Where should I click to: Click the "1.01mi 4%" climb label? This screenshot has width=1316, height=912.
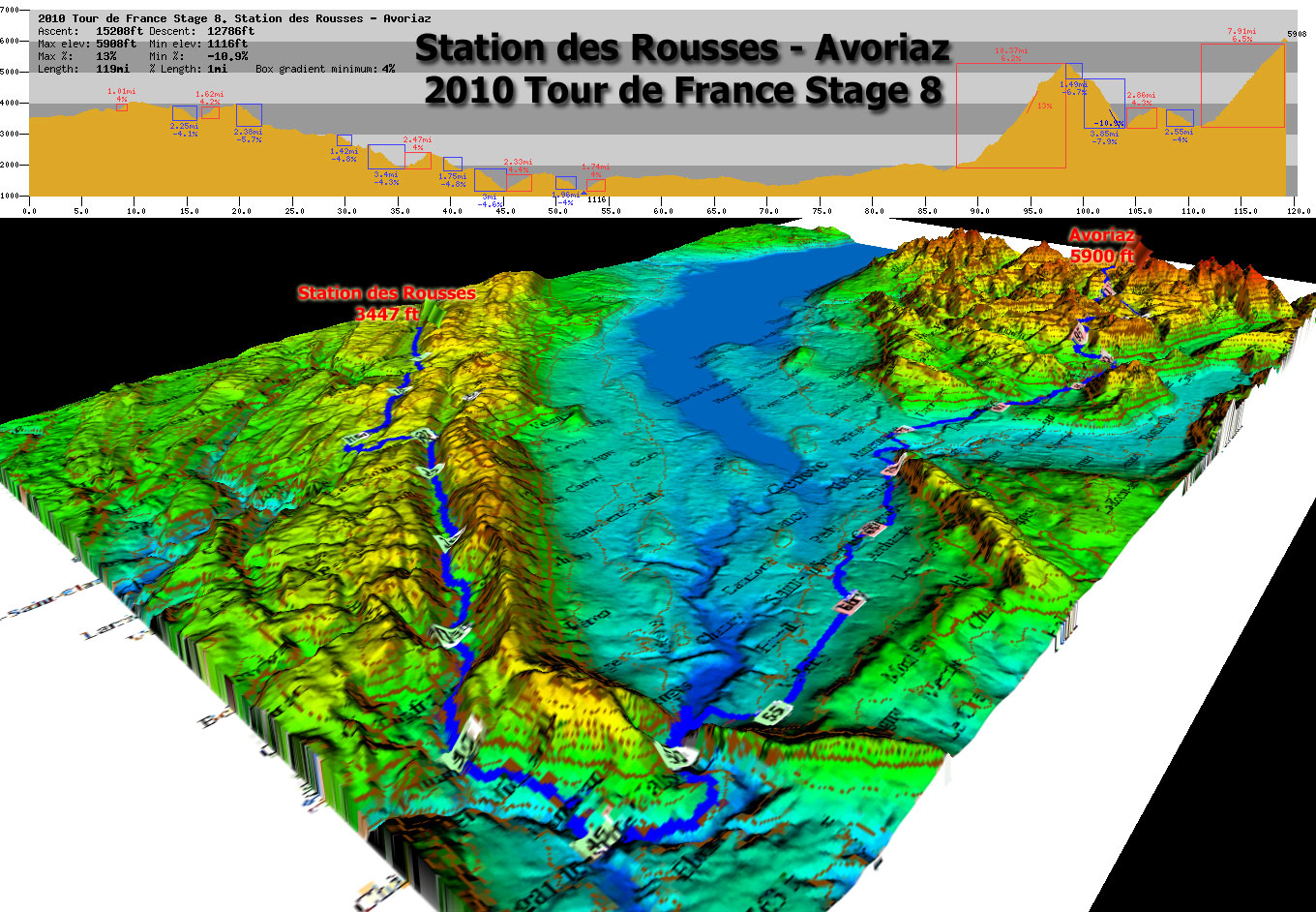(x=123, y=95)
